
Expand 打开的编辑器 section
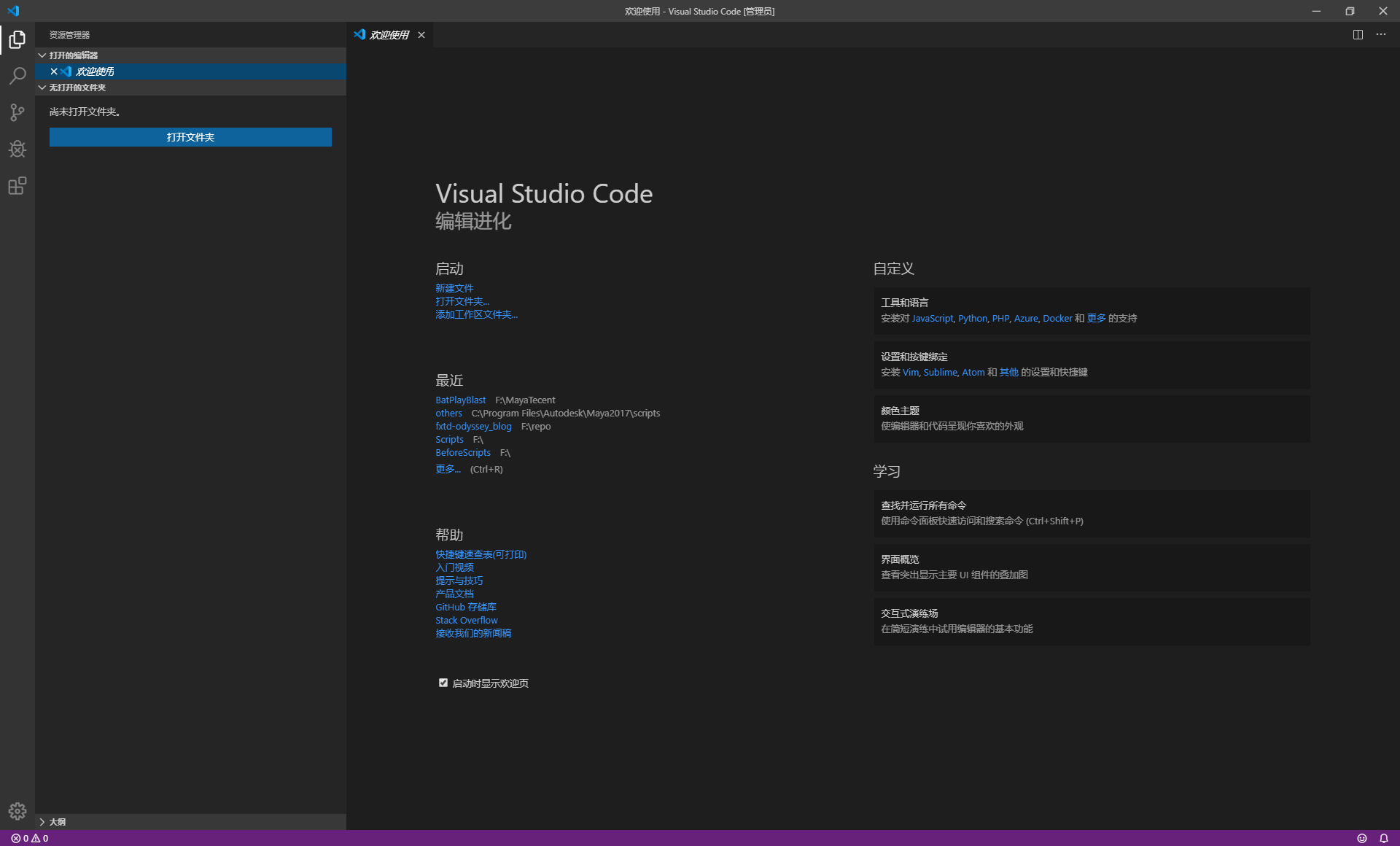75,55
